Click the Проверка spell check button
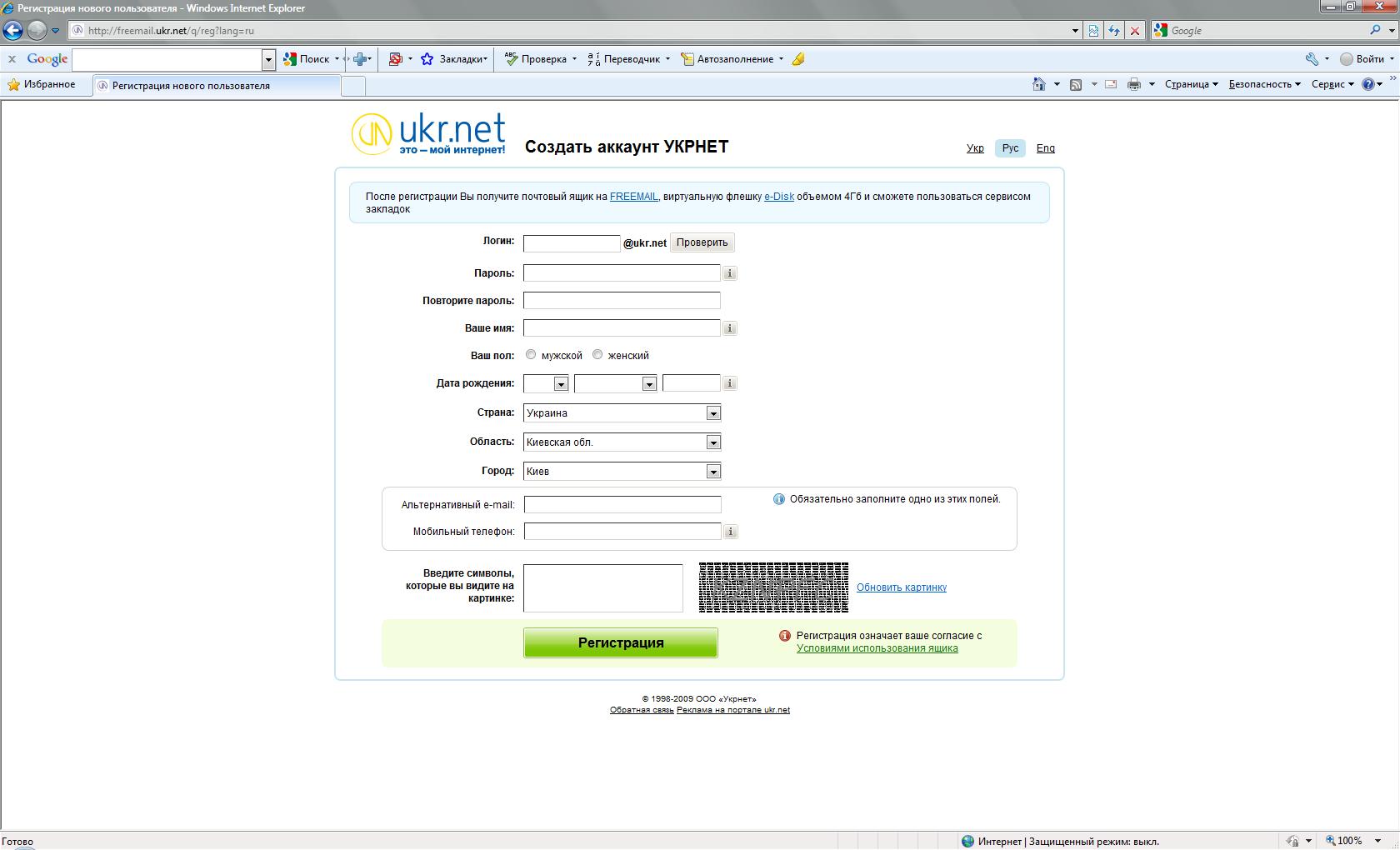This screenshot has width=1400, height=850. (536, 59)
